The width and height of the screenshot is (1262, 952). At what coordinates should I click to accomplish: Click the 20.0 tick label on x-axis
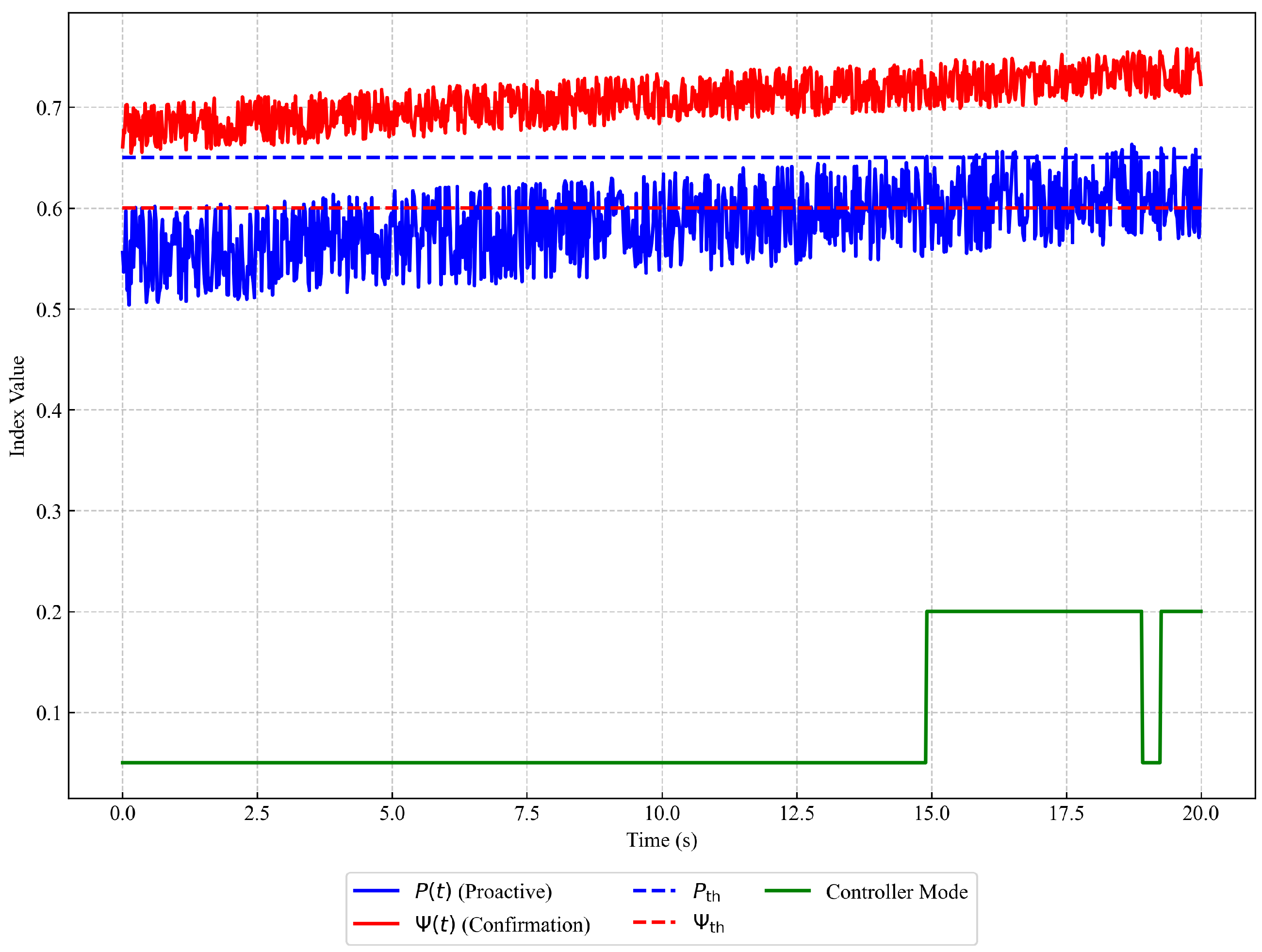[1200, 813]
